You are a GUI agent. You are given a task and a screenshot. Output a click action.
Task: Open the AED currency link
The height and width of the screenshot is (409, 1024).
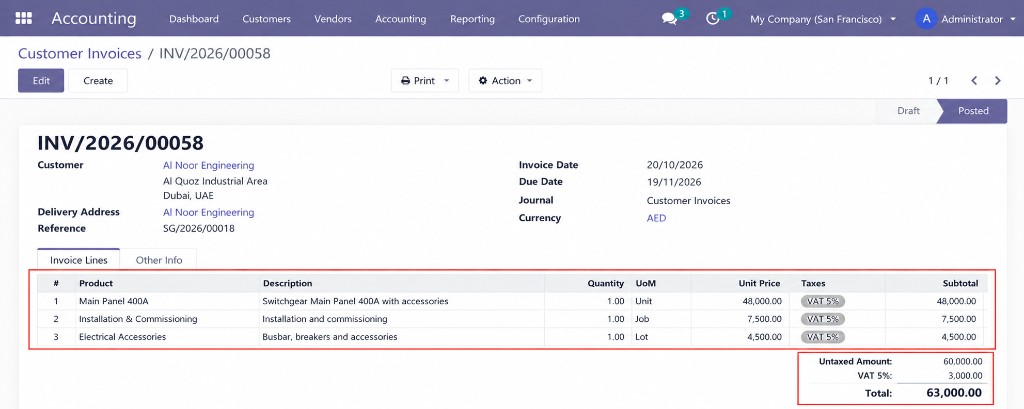(656, 218)
